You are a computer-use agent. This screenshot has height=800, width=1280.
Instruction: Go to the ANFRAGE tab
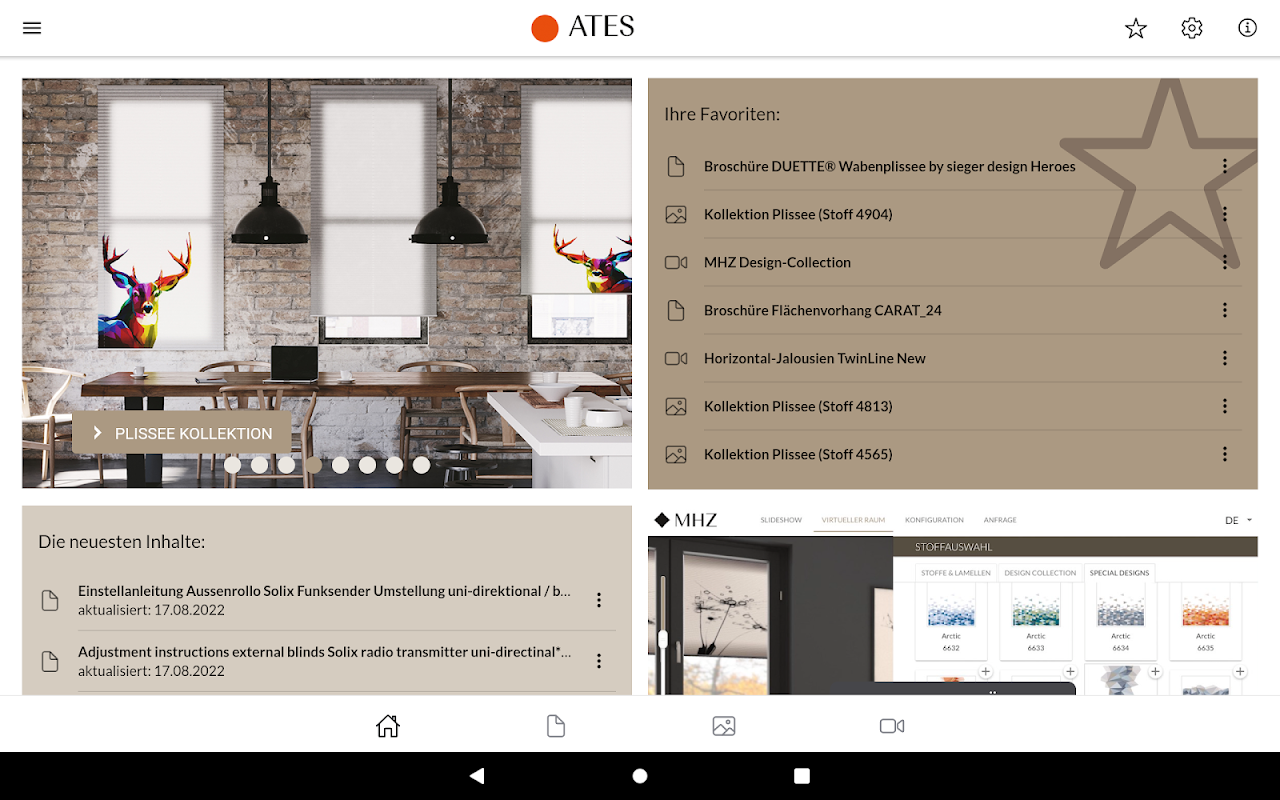(x=1000, y=521)
